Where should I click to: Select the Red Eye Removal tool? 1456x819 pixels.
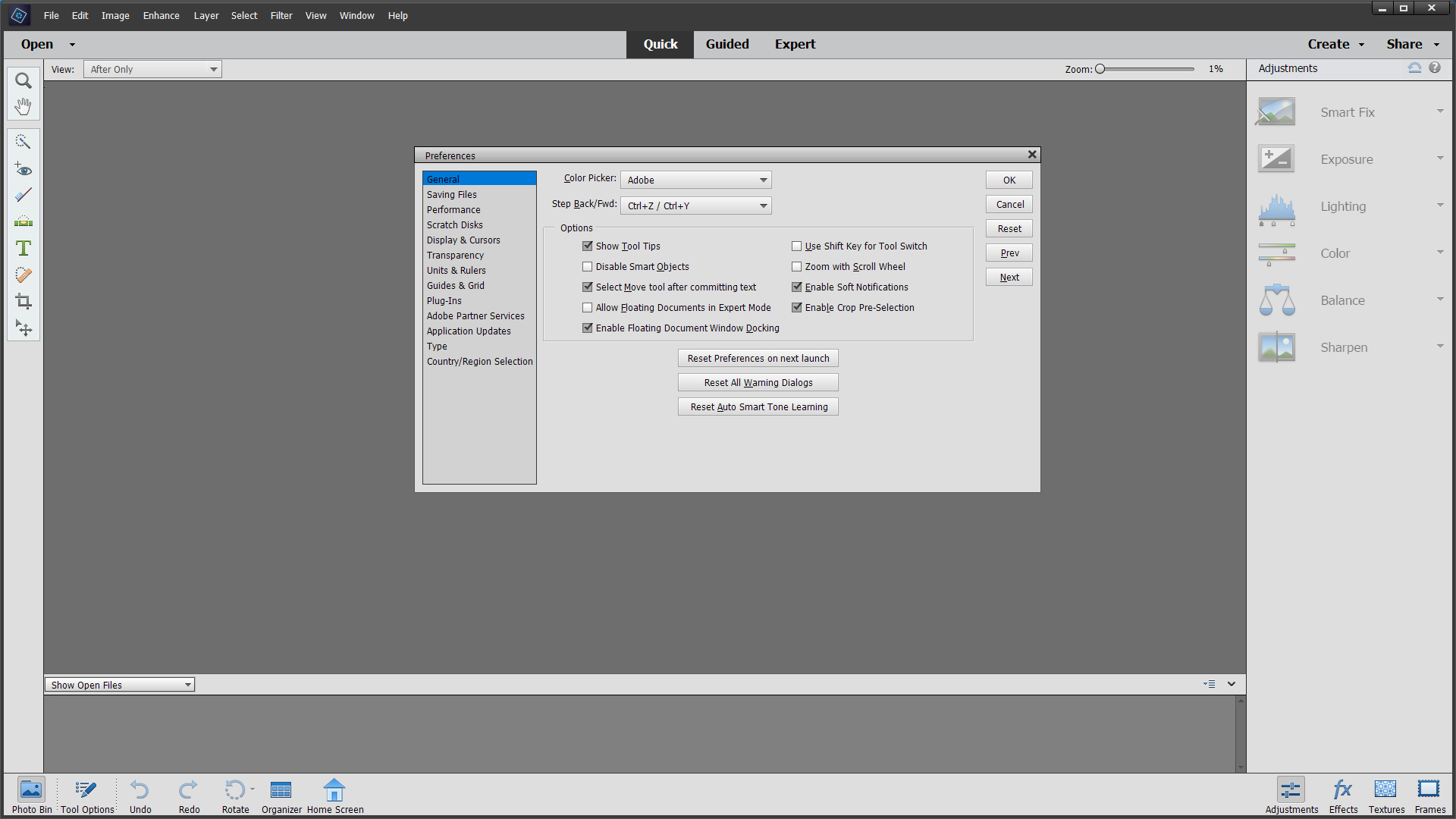coord(23,170)
